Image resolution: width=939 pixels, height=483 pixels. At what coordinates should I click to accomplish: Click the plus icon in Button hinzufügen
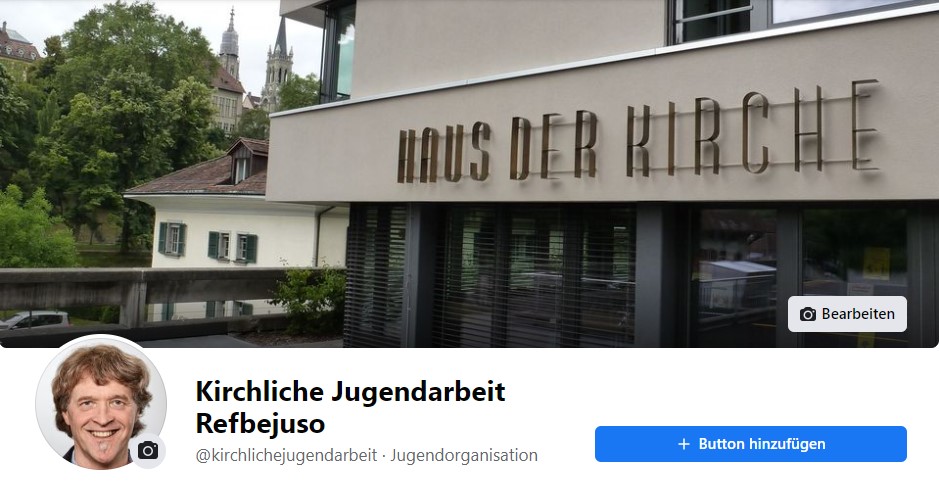tap(683, 444)
